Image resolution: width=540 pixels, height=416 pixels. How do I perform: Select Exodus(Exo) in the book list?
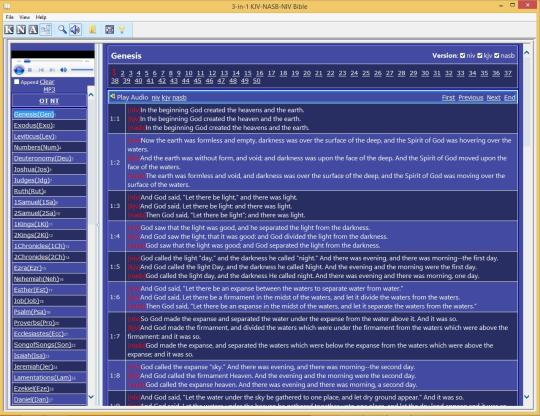33,125
